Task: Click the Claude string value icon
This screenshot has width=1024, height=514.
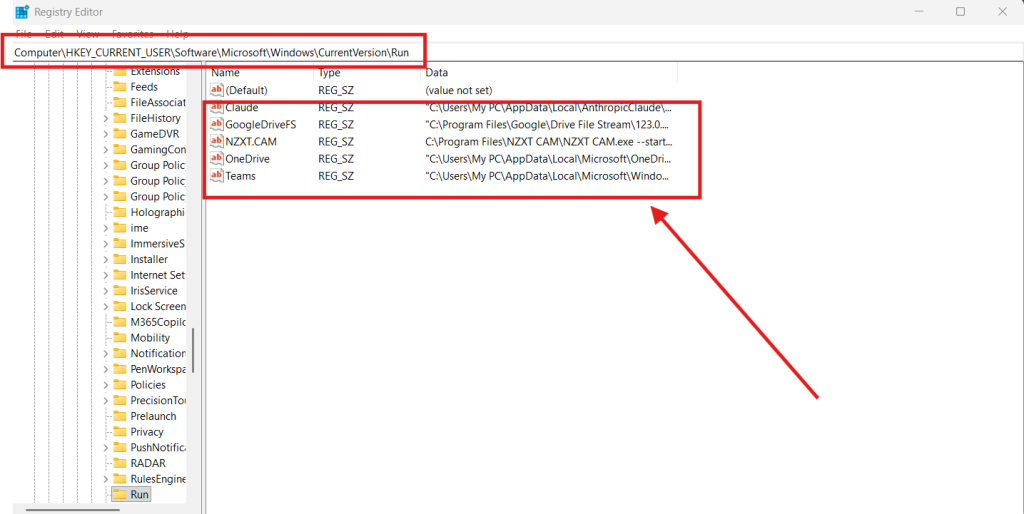Action: click(x=217, y=107)
